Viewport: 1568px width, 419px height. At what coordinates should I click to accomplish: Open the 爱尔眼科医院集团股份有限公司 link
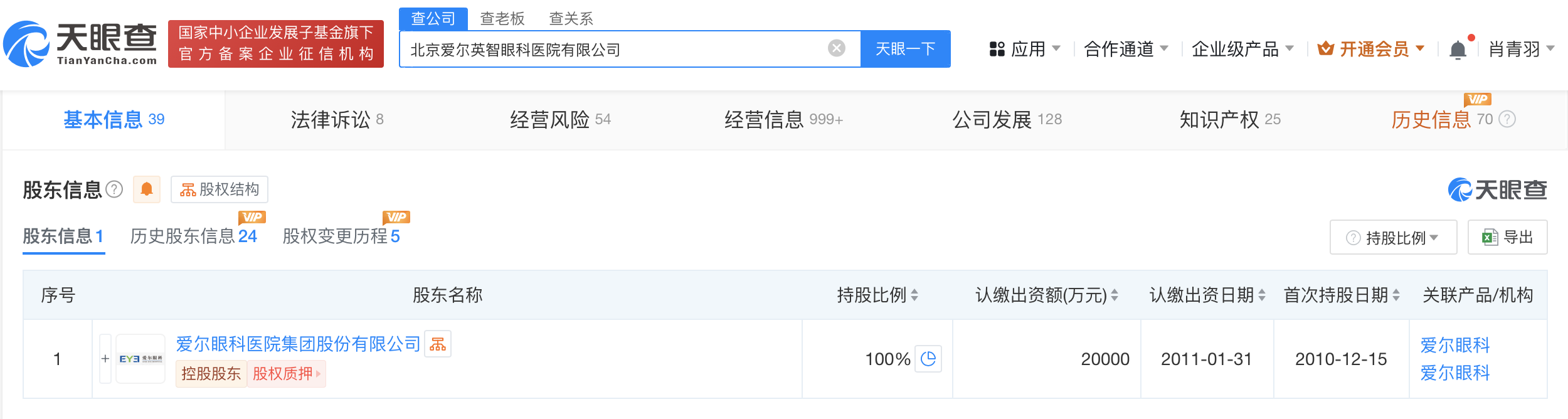(x=298, y=344)
